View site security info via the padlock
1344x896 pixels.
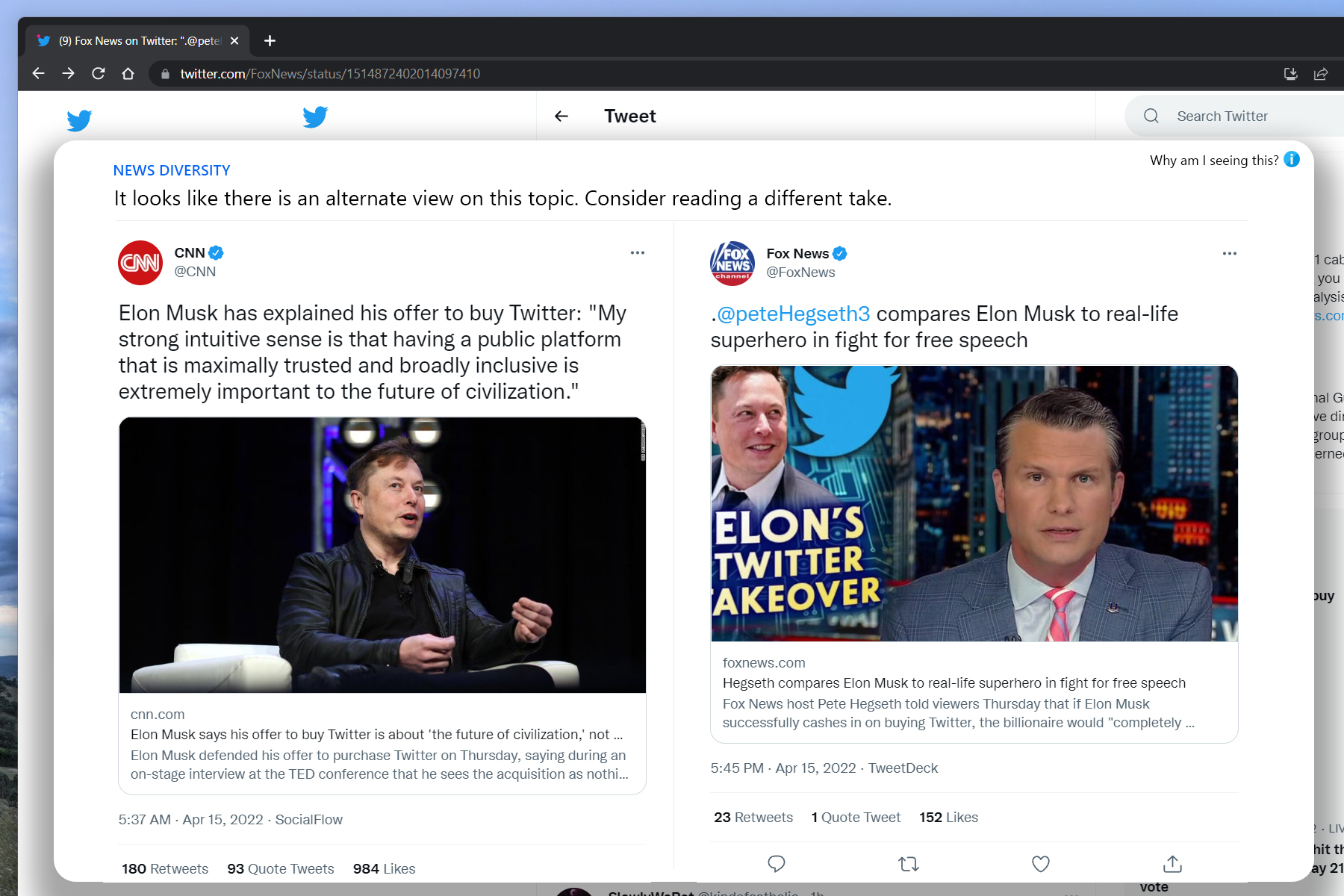tap(164, 73)
